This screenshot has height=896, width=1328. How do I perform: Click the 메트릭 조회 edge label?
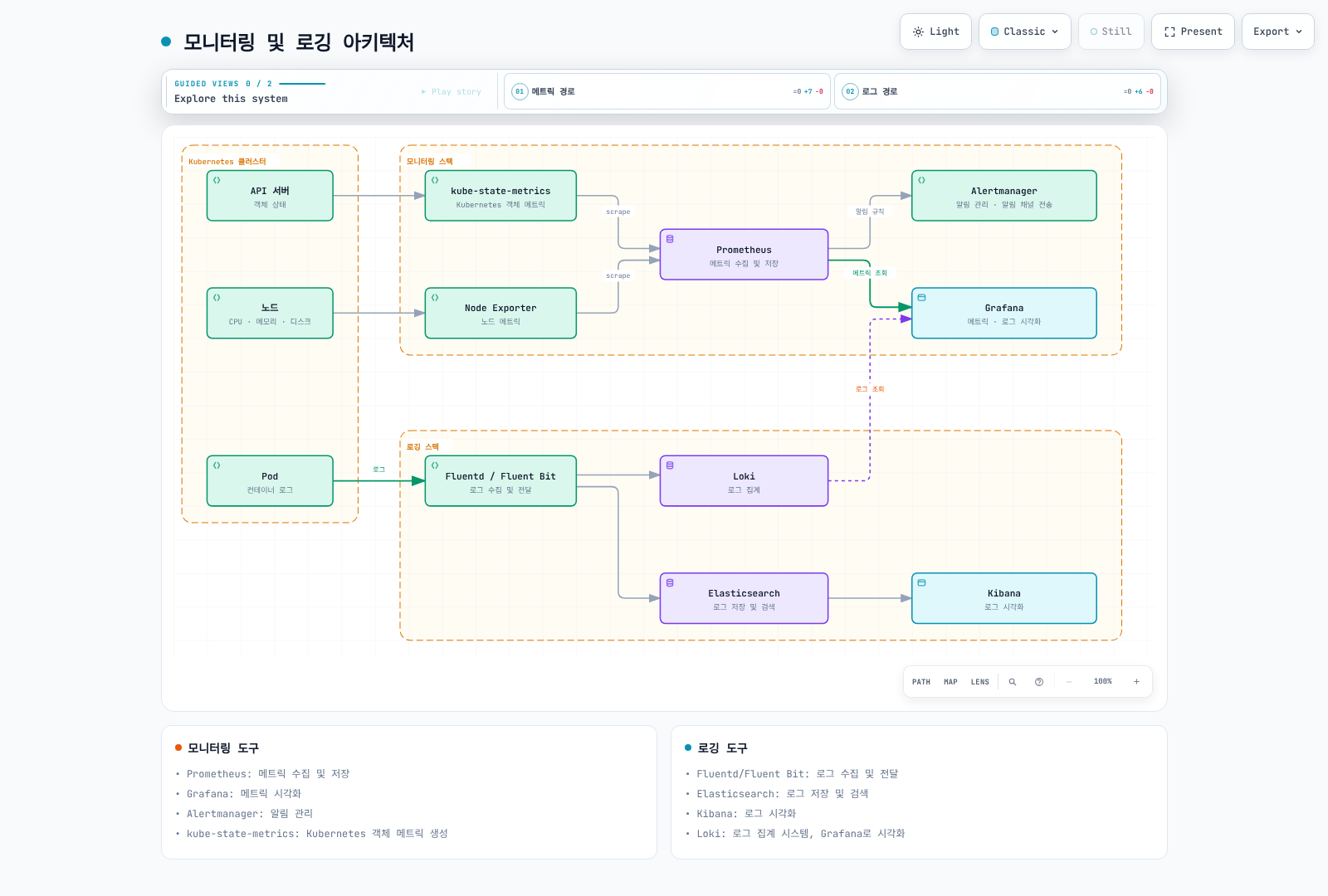pos(870,273)
